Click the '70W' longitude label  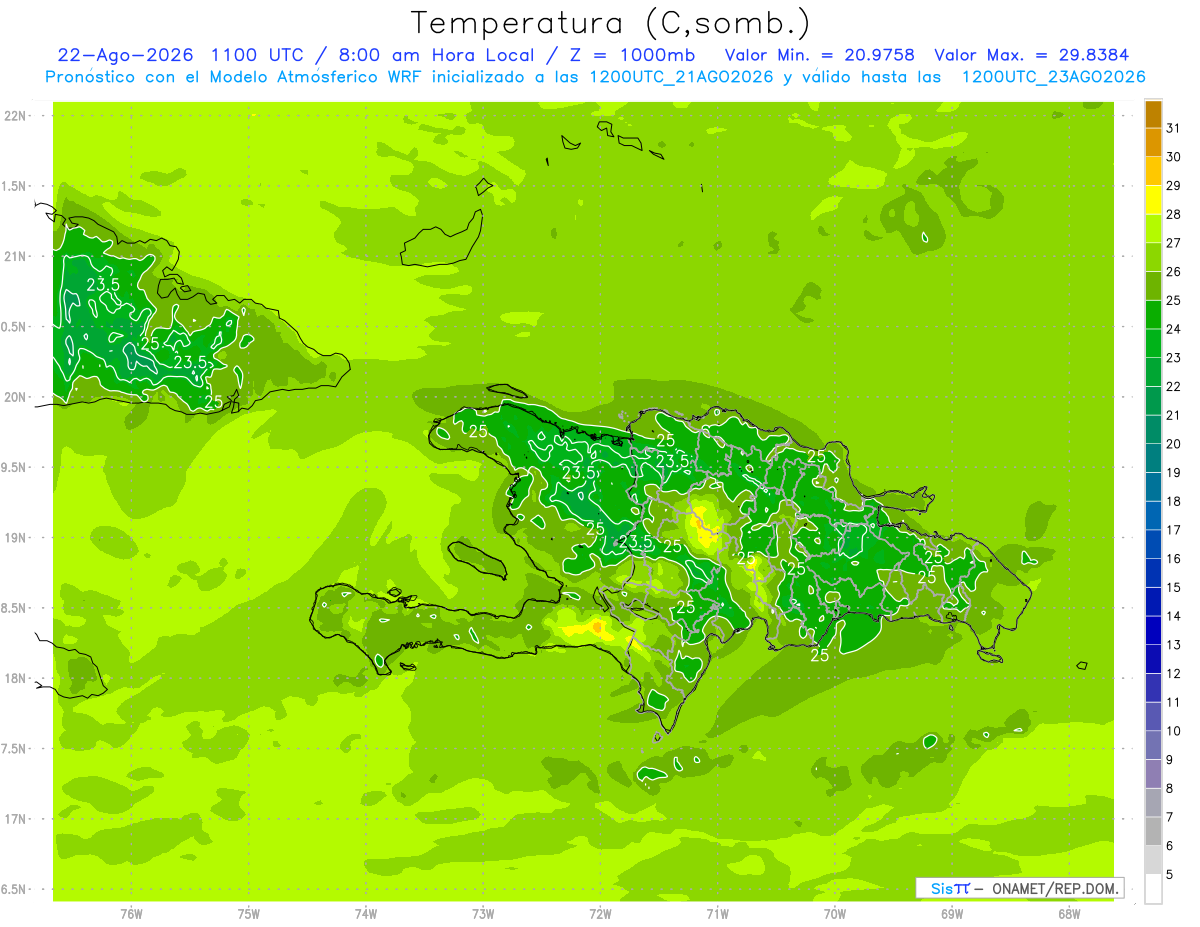tap(835, 914)
